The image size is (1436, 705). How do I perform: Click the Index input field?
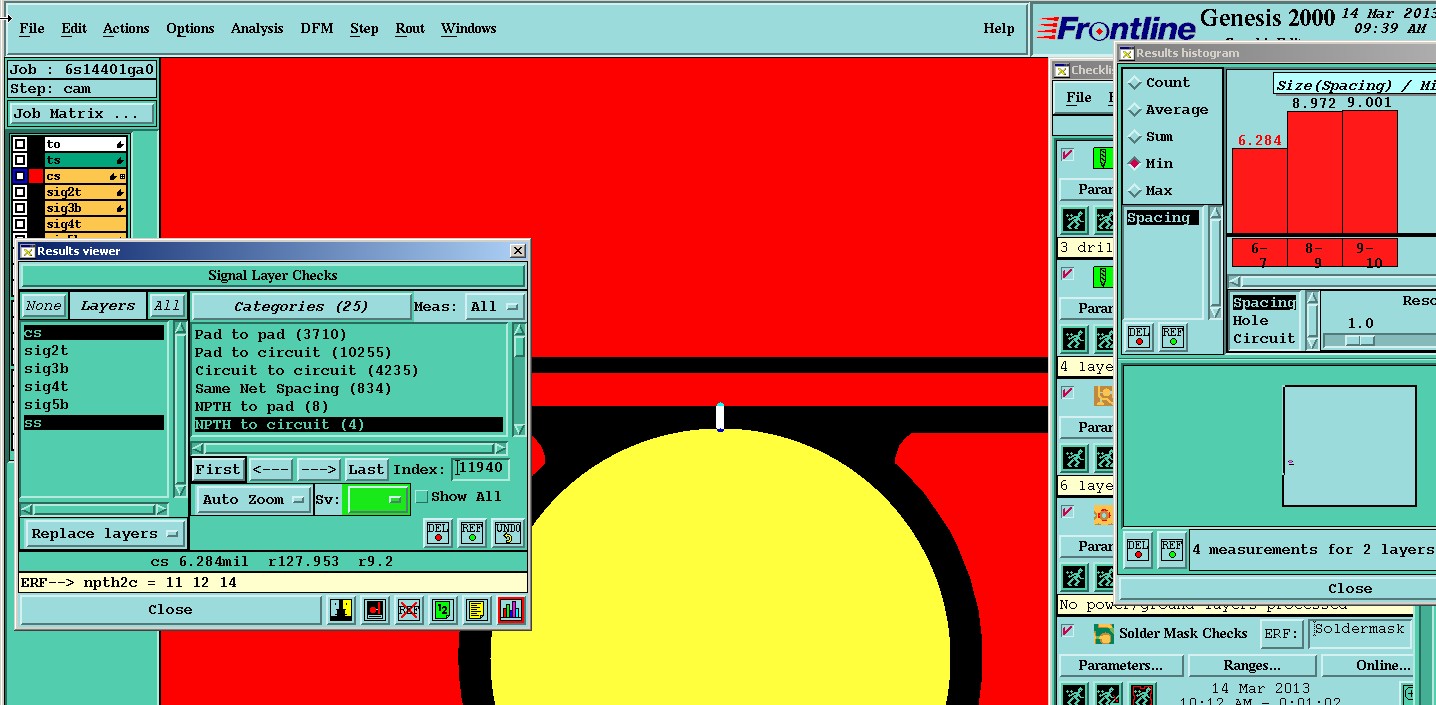click(480, 469)
